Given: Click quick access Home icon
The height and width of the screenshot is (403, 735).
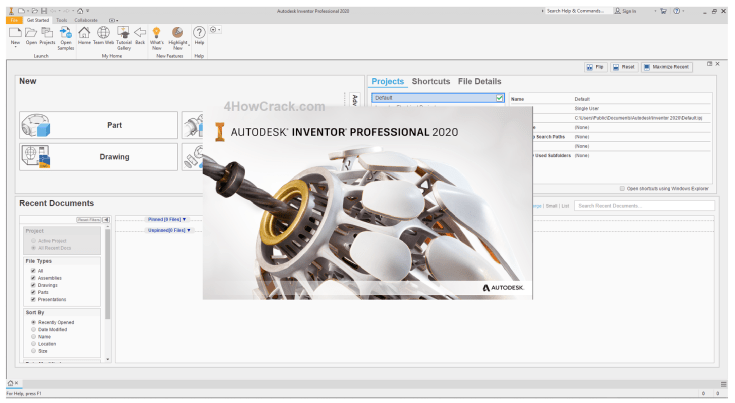Looking at the screenshot, I should [80, 11].
